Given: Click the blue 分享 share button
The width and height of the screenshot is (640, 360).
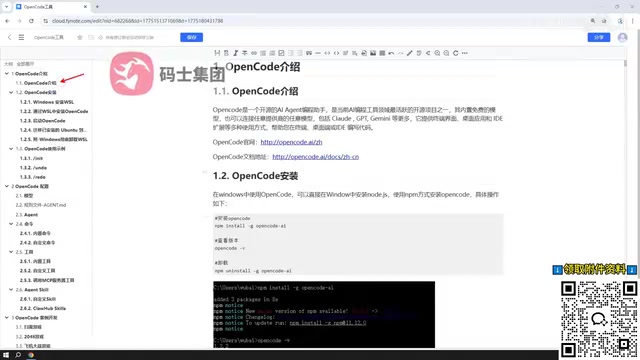Looking at the screenshot, I should 599,37.
